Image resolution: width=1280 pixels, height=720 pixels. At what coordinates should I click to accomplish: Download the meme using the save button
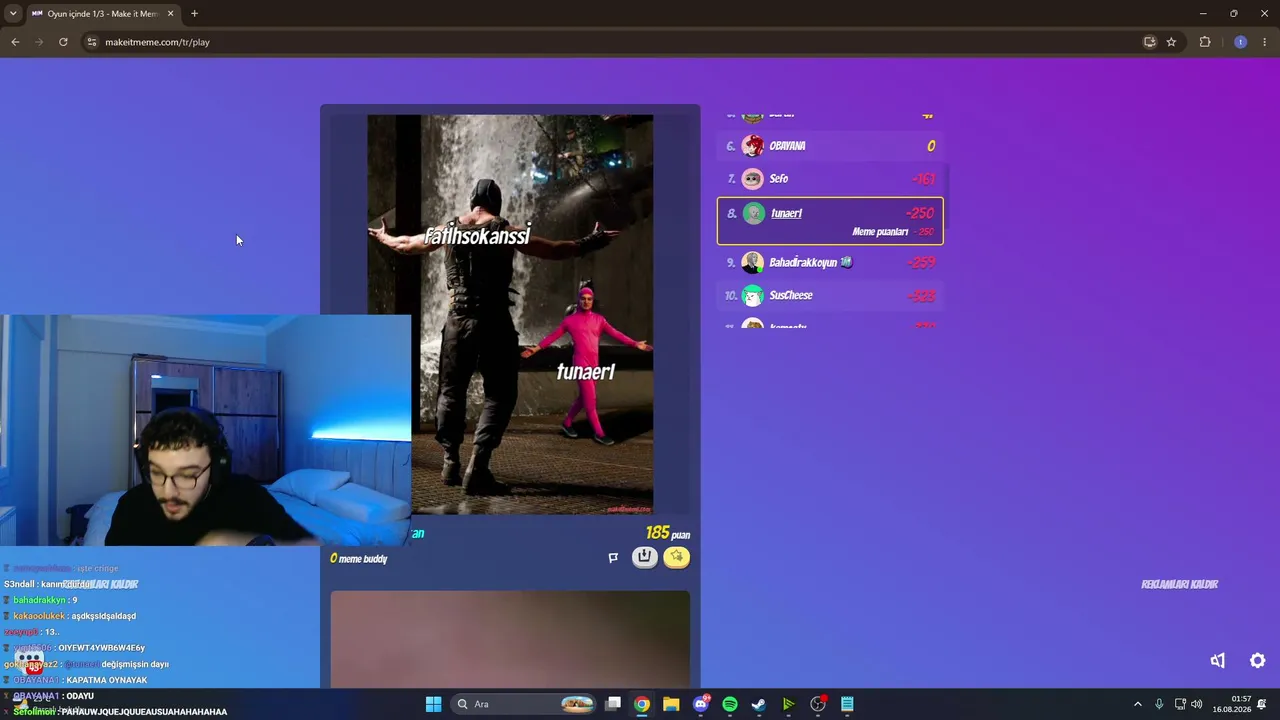pos(645,557)
